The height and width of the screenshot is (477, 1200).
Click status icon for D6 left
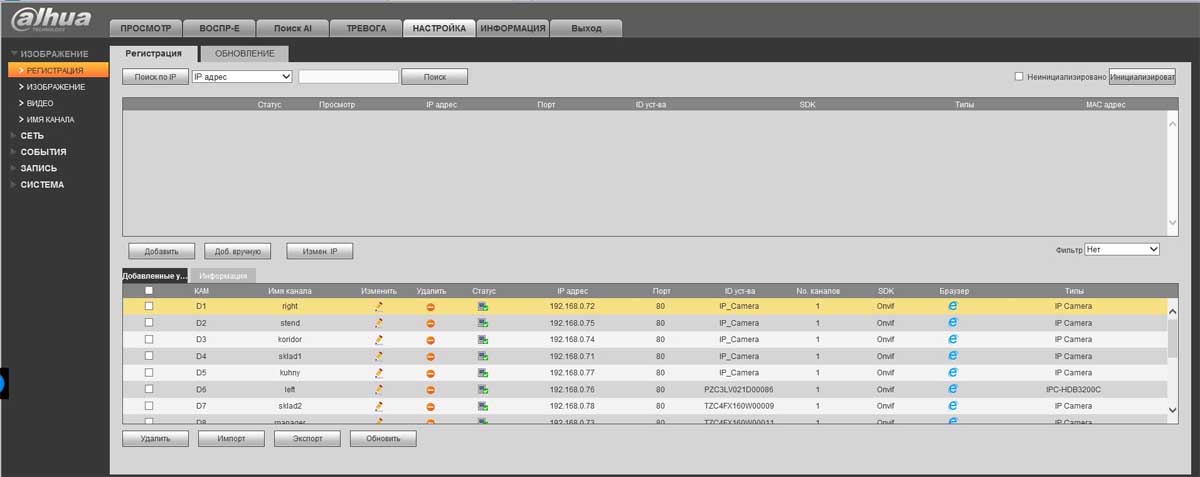(483, 389)
